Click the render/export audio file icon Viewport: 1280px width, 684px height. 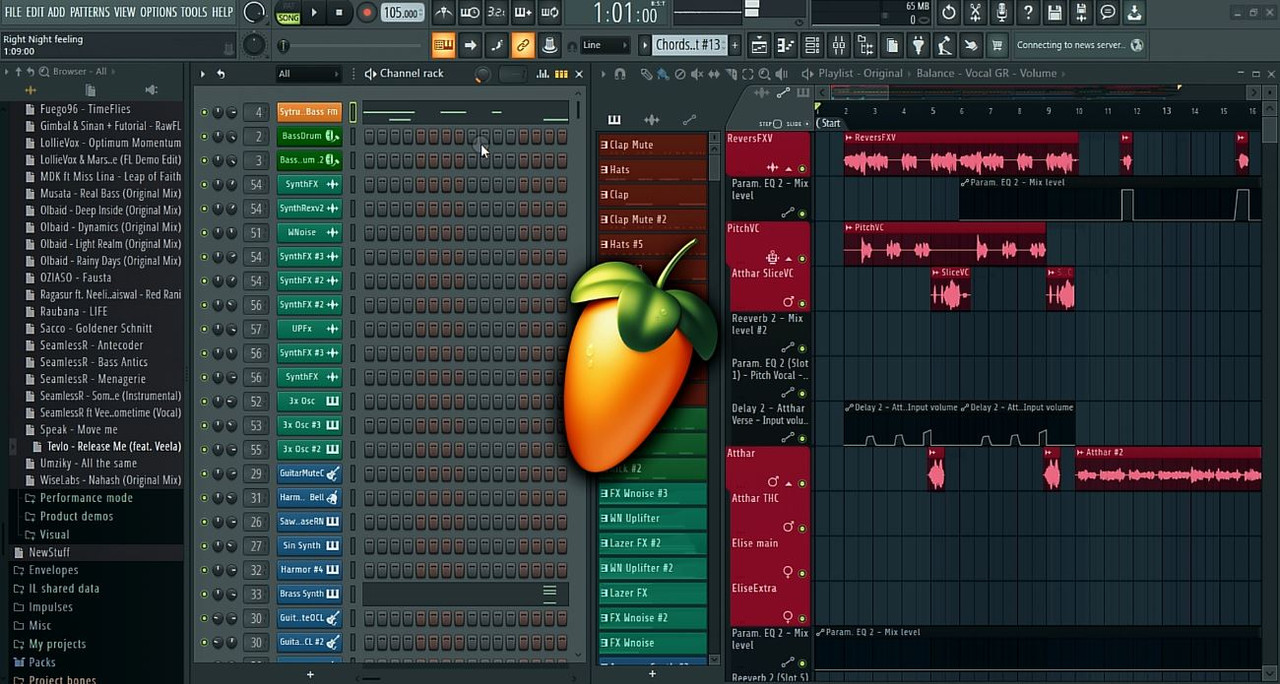[1081, 13]
